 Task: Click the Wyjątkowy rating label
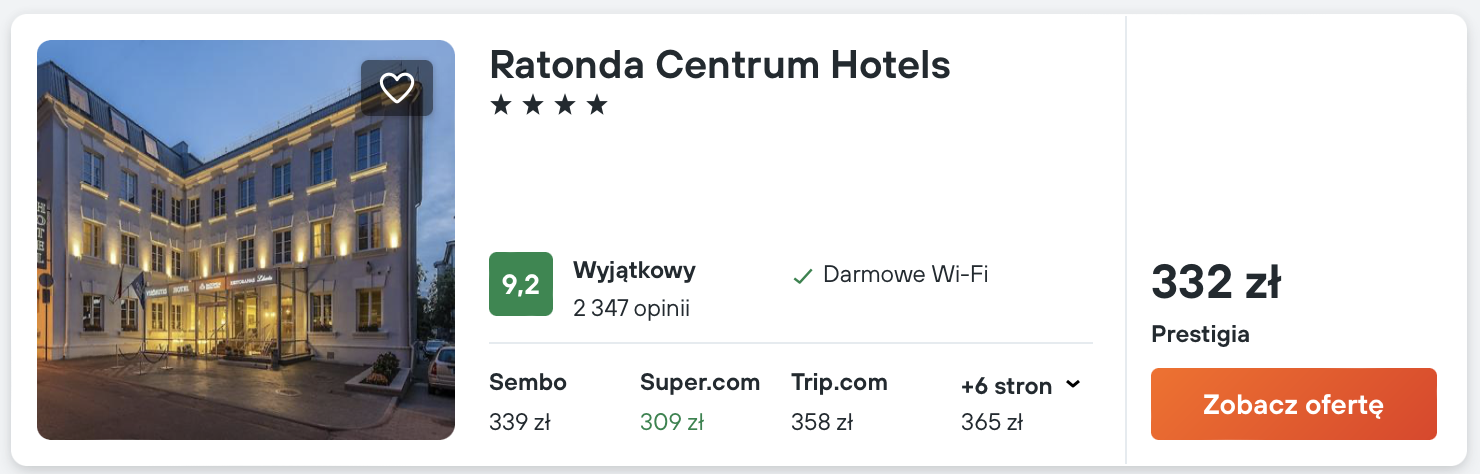[x=634, y=270]
